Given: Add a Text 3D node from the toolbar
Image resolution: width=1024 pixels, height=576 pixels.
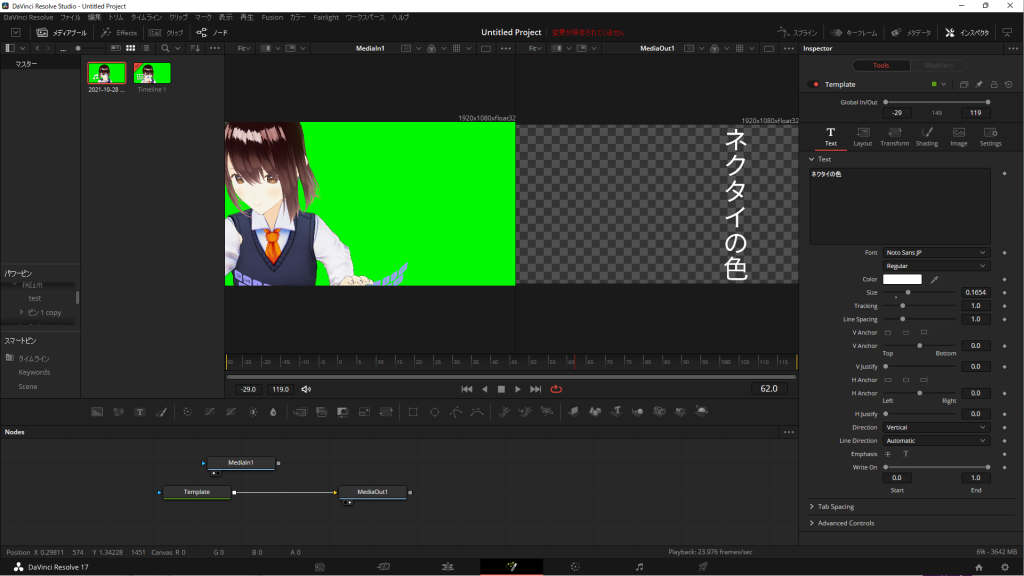Looking at the screenshot, I should point(616,411).
